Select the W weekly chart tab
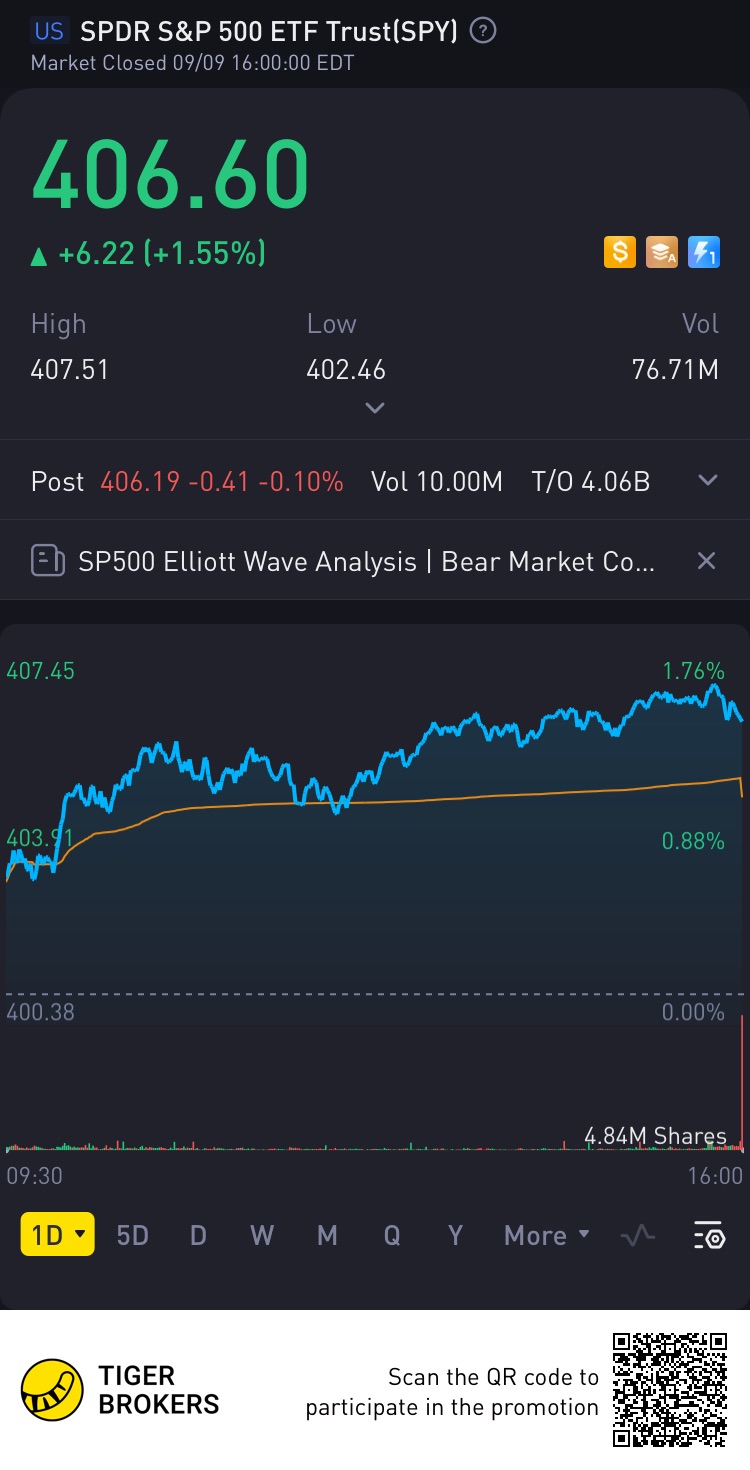The height and width of the screenshot is (1470, 750). pyautogui.click(x=262, y=1236)
